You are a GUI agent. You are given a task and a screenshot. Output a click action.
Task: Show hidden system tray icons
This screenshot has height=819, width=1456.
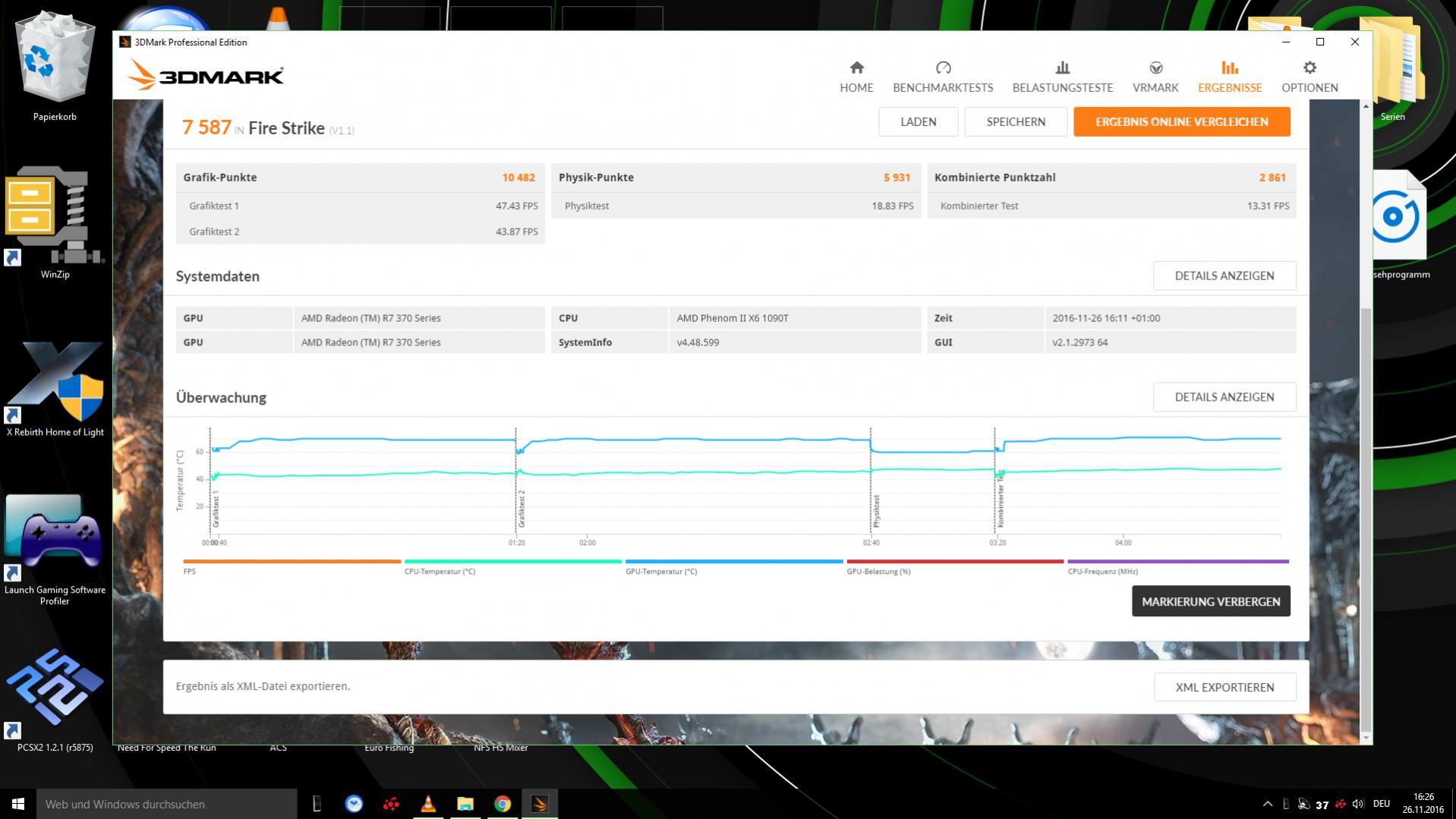1267,804
